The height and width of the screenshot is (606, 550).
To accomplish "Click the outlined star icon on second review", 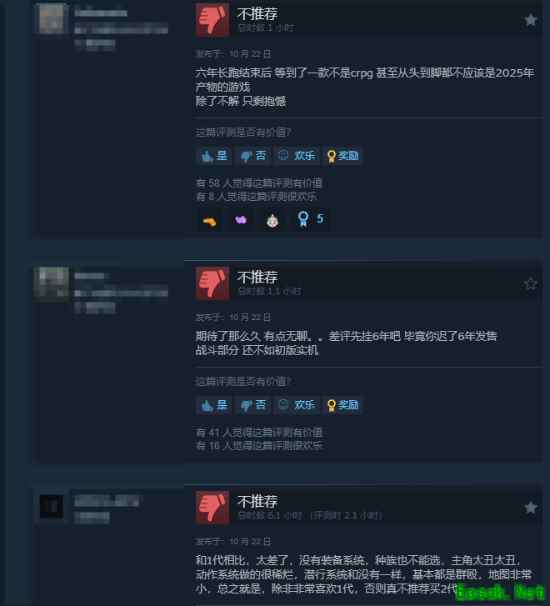I will [x=531, y=284].
